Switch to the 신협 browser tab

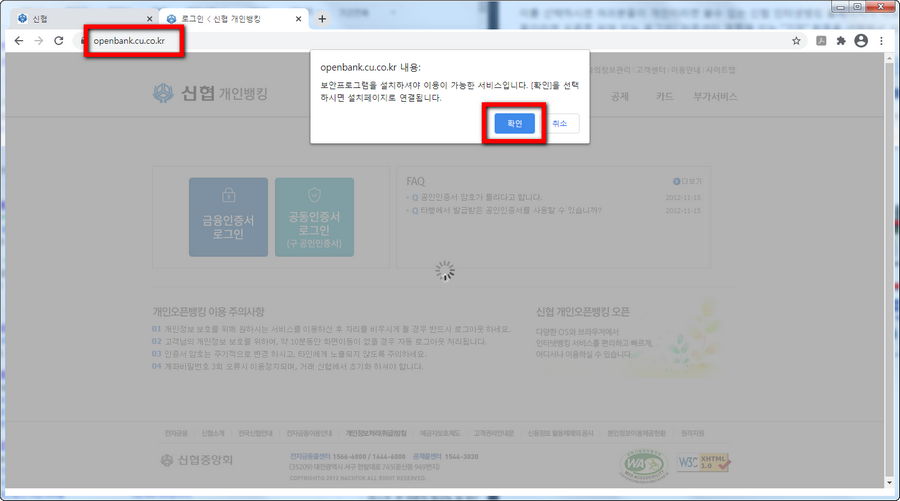pyautogui.click(x=84, y=19)
